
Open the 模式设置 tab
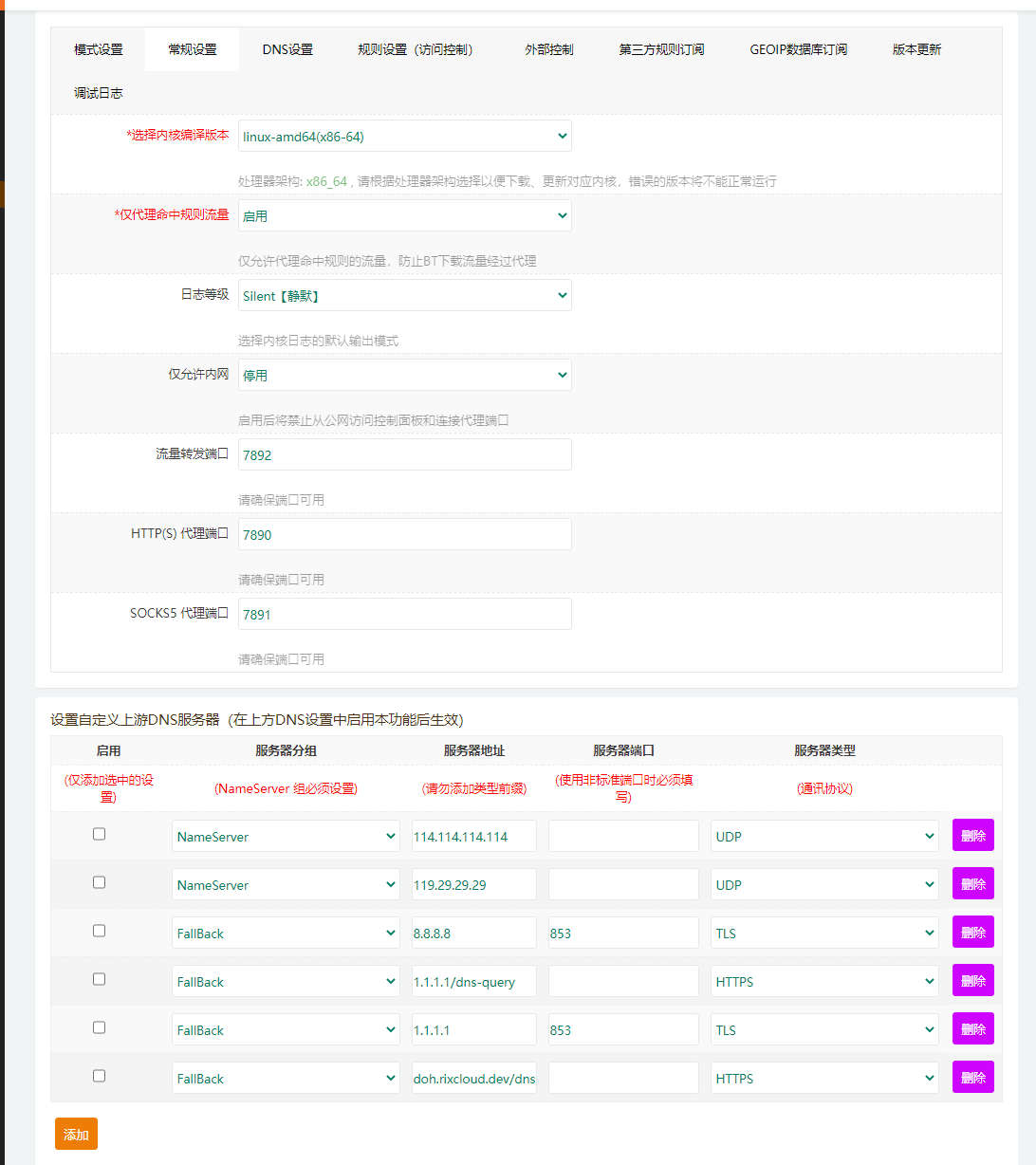(98, 49)
